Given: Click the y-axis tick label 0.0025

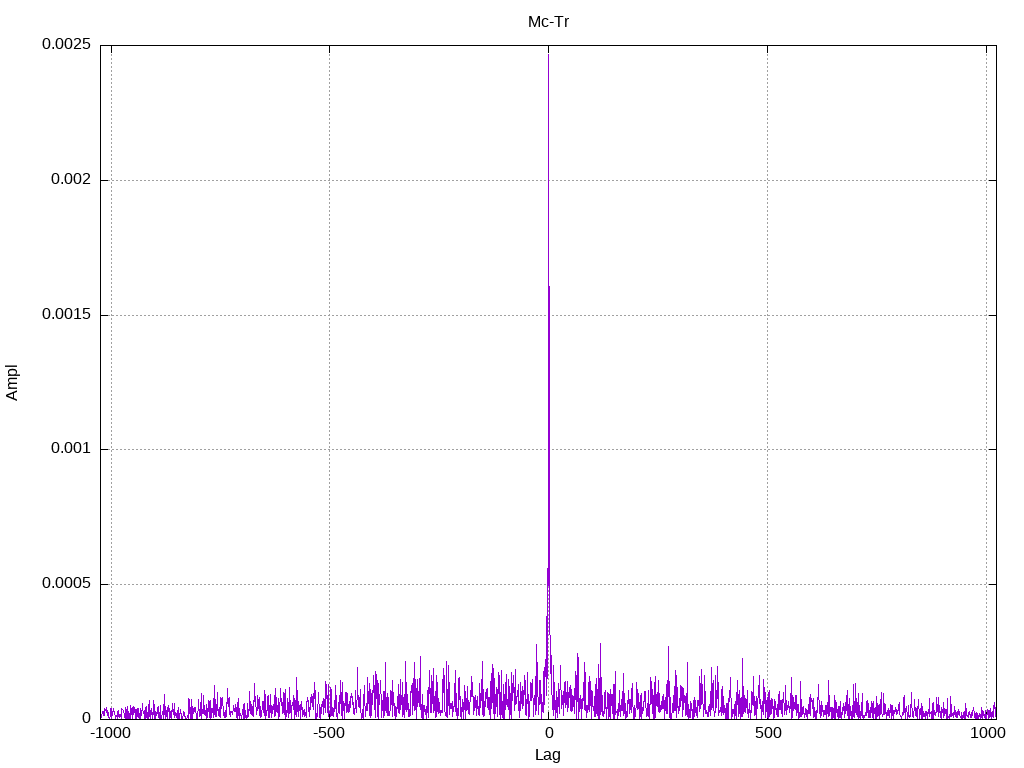Looking at the screenshot, I should tap(67, 44).
